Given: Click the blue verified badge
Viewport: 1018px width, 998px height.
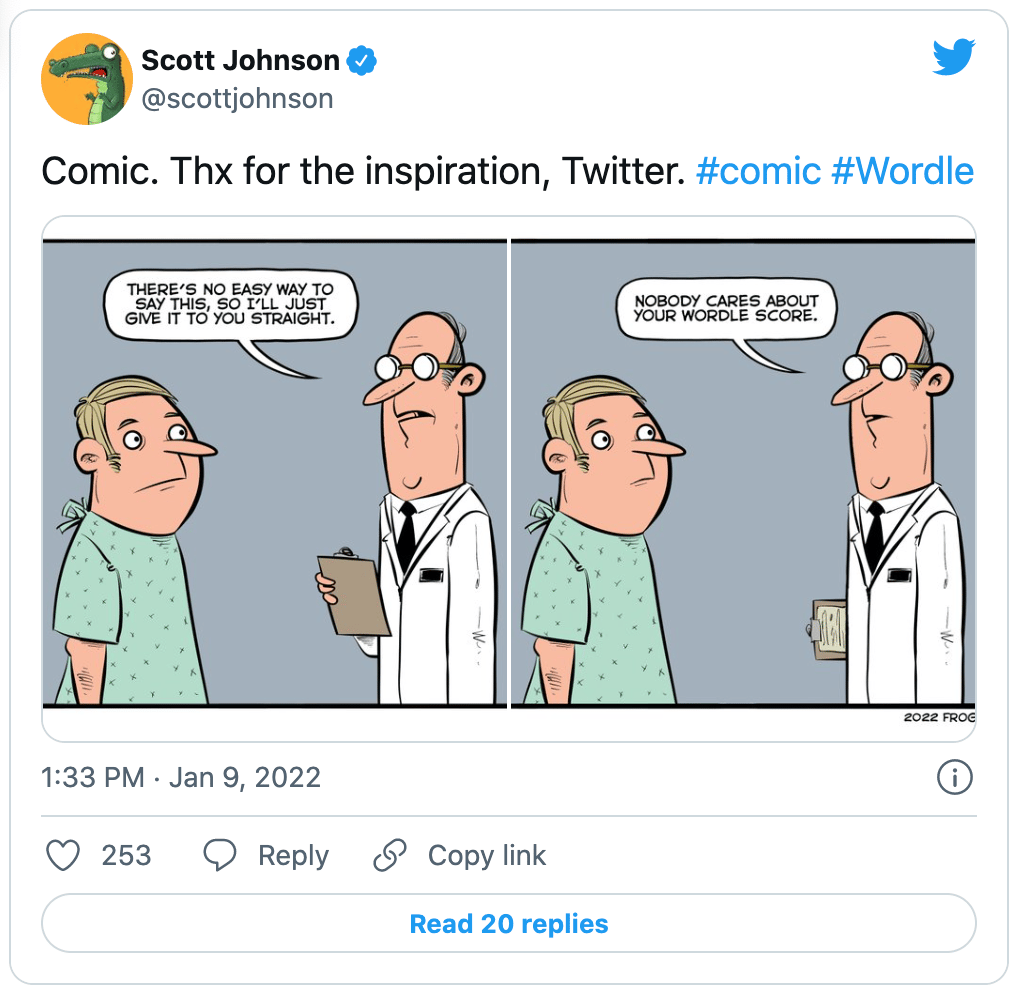Looking at the screenshot, I should 362,60.
